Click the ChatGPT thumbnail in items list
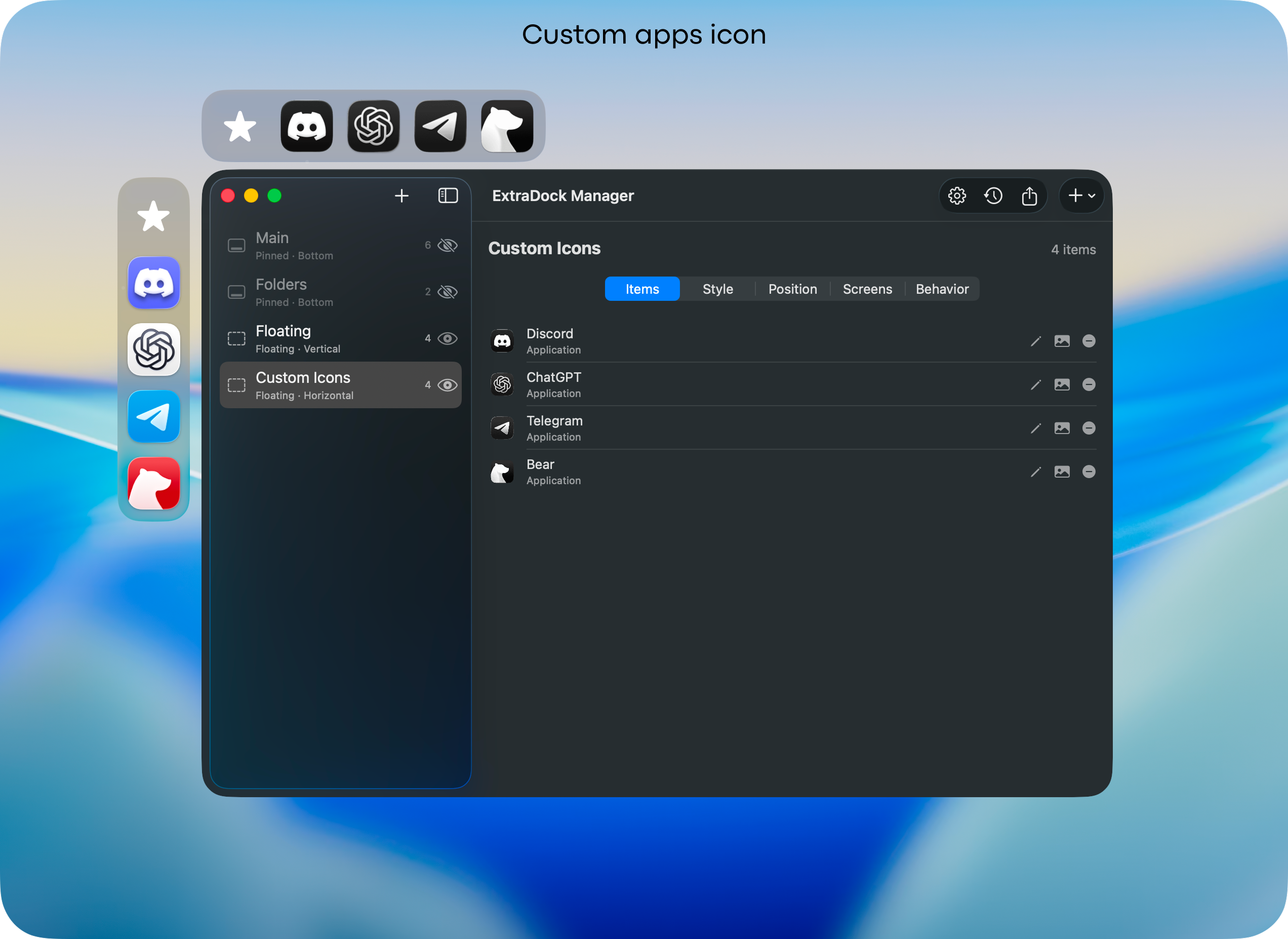 [502, 385]
